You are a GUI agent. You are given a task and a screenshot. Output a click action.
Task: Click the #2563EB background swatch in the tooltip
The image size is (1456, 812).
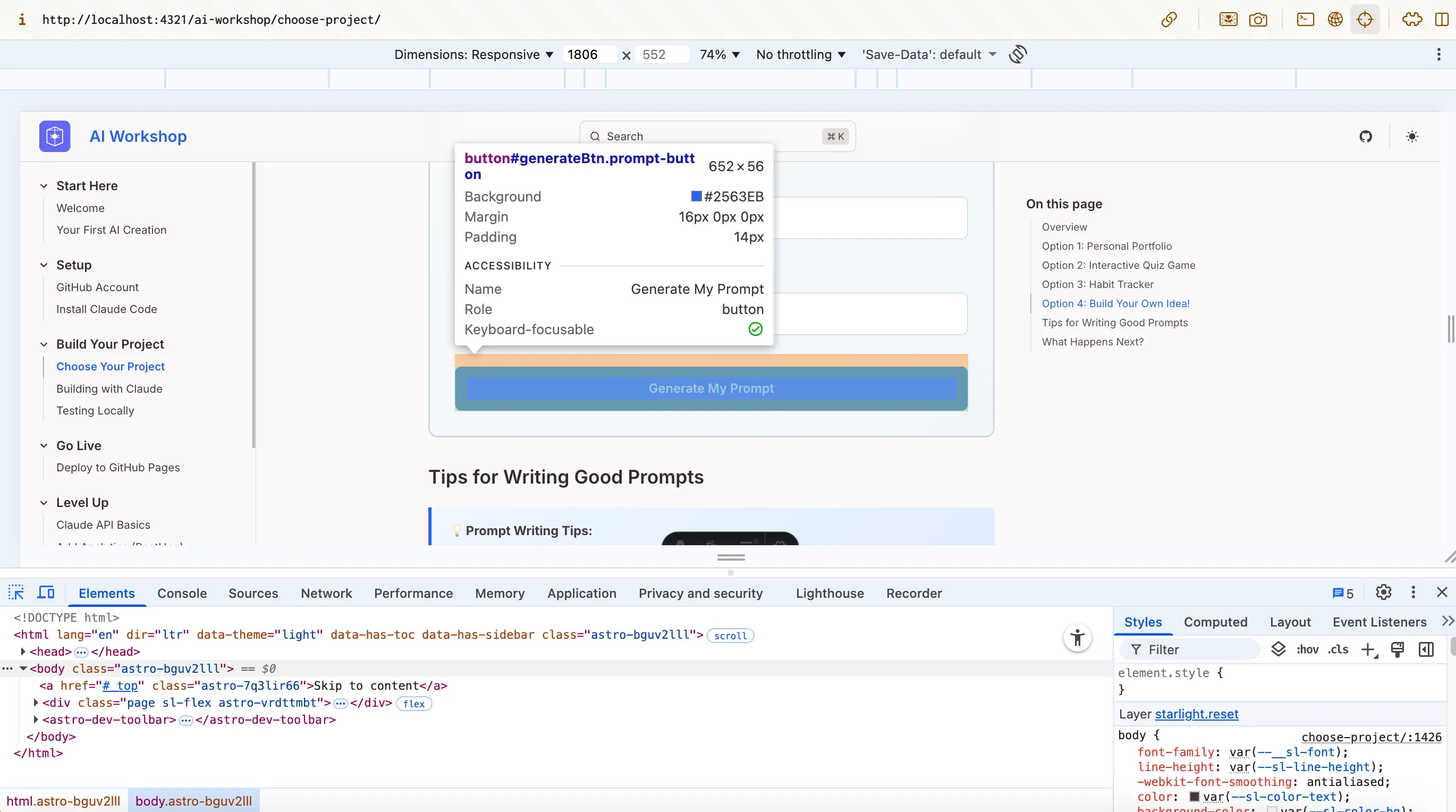pos(696,196)
